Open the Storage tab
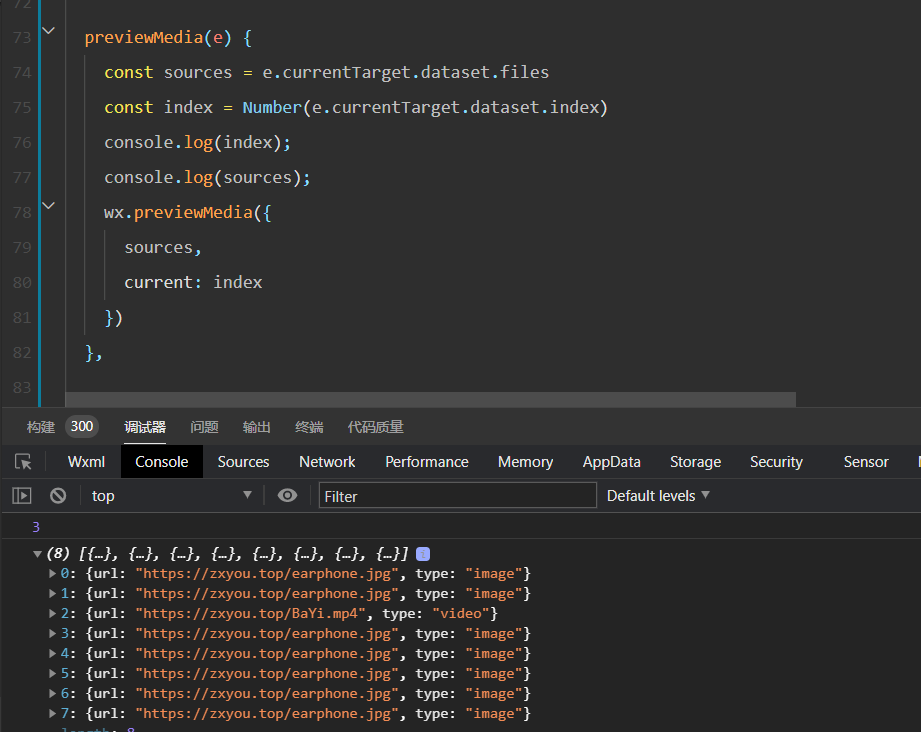The height and width of the screenshot is (732, 921). click(x=695, y=462)
